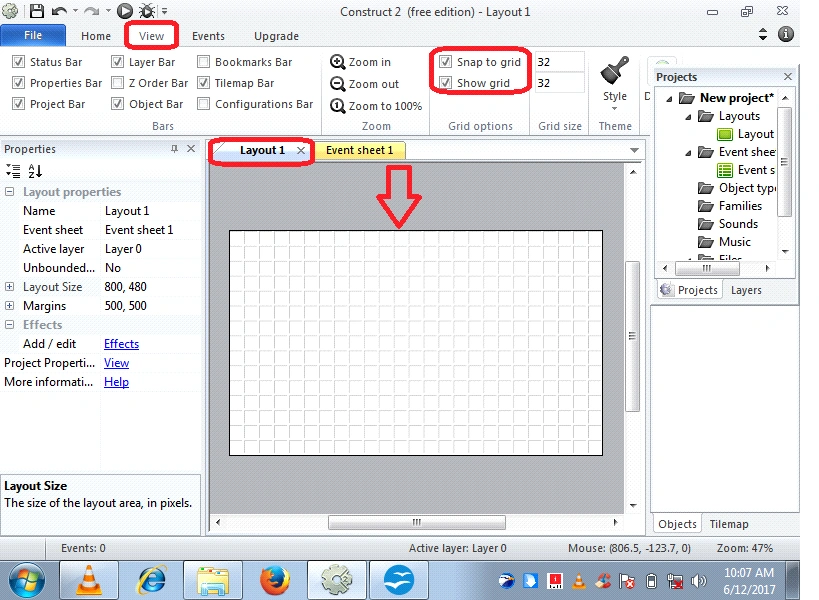The width and height of the screenshot is (819, 600).
Task: Collapse the Event sheets folder node
Action: pyautogui.click(x=688, y=153)
